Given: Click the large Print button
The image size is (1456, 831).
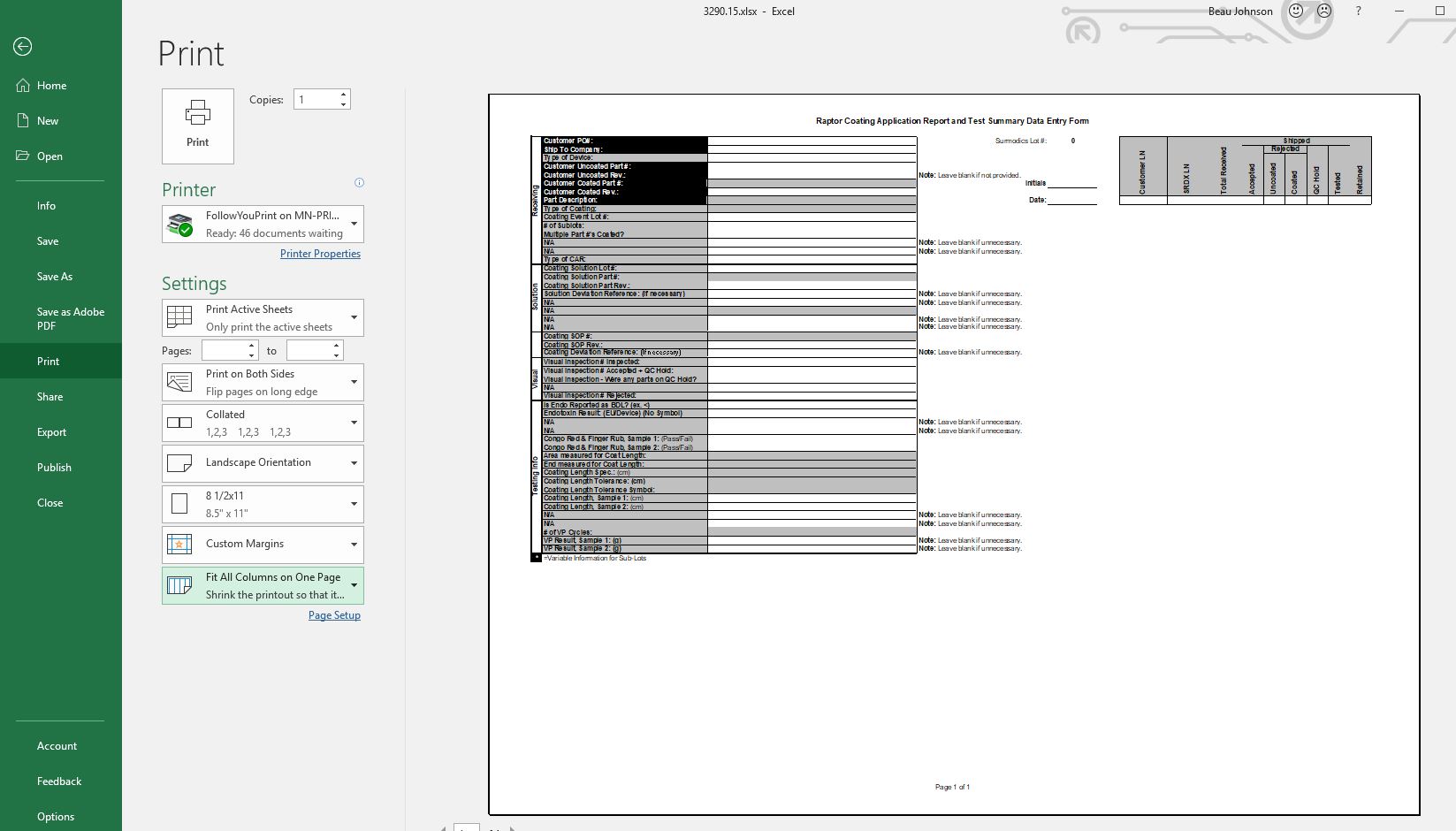Looking at the screenshot, I should click(198, 126).
